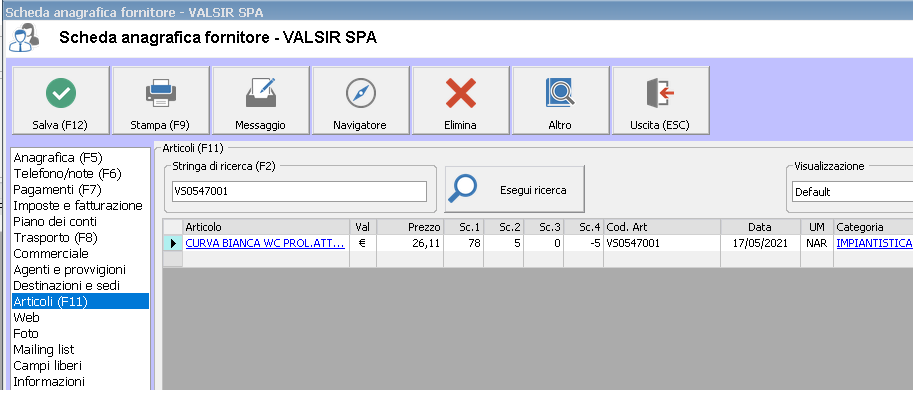Sort by the Data column header

[x=760, y=227]
